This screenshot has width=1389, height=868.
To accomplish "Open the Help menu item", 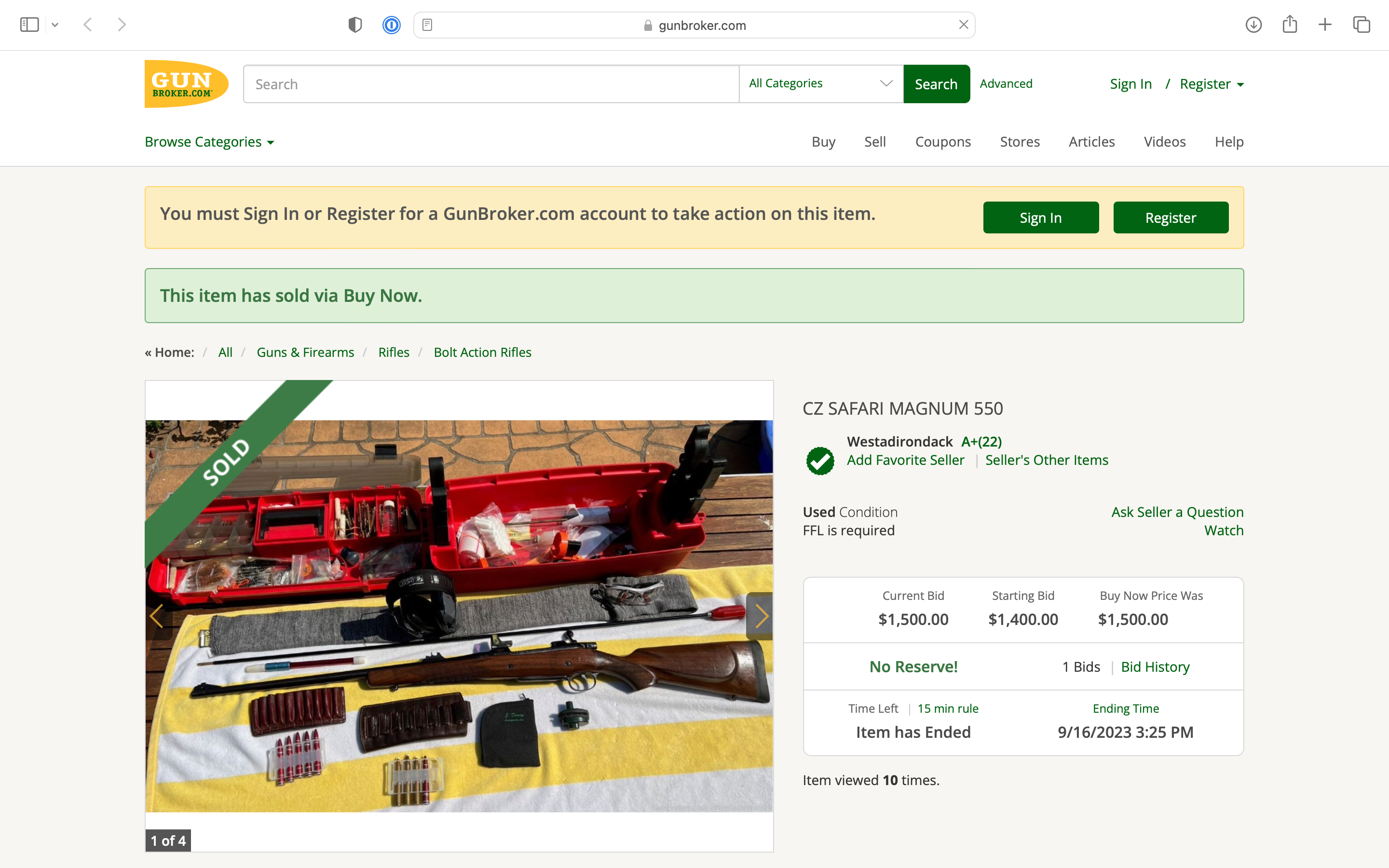I will [1229, 142].
